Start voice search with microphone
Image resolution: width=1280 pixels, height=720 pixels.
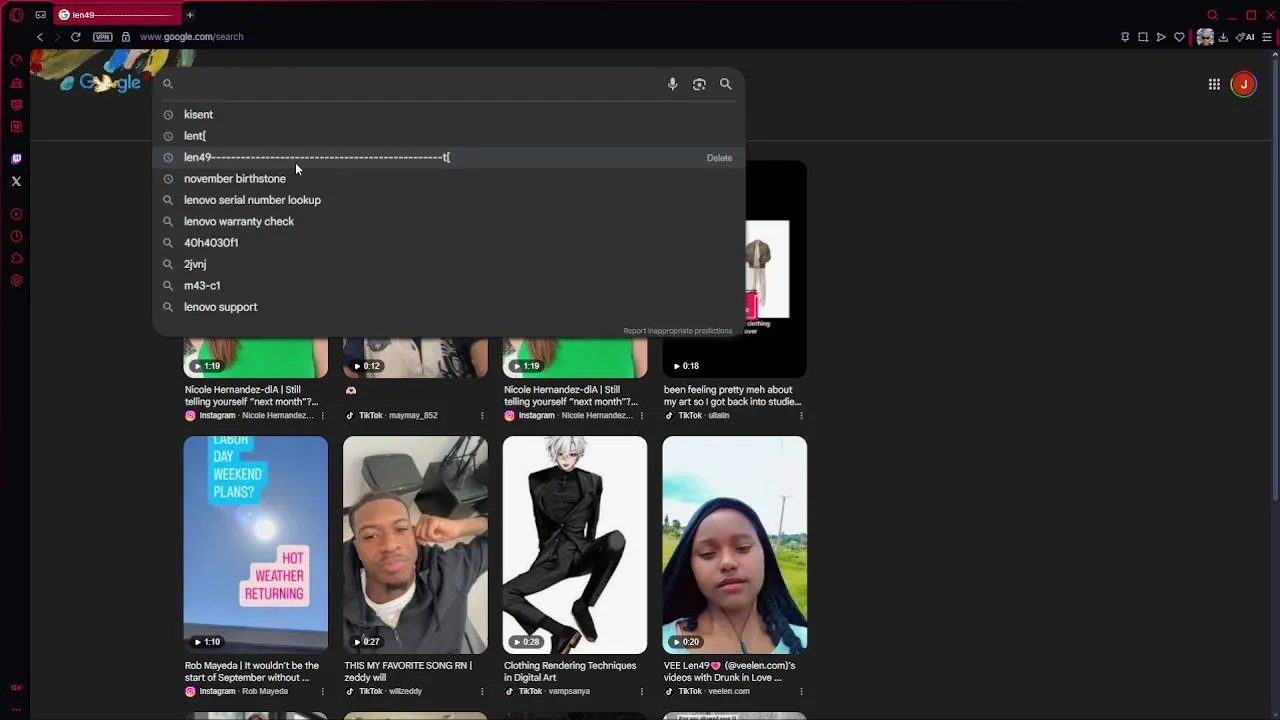pyautogui.click(x=673, y=84)
